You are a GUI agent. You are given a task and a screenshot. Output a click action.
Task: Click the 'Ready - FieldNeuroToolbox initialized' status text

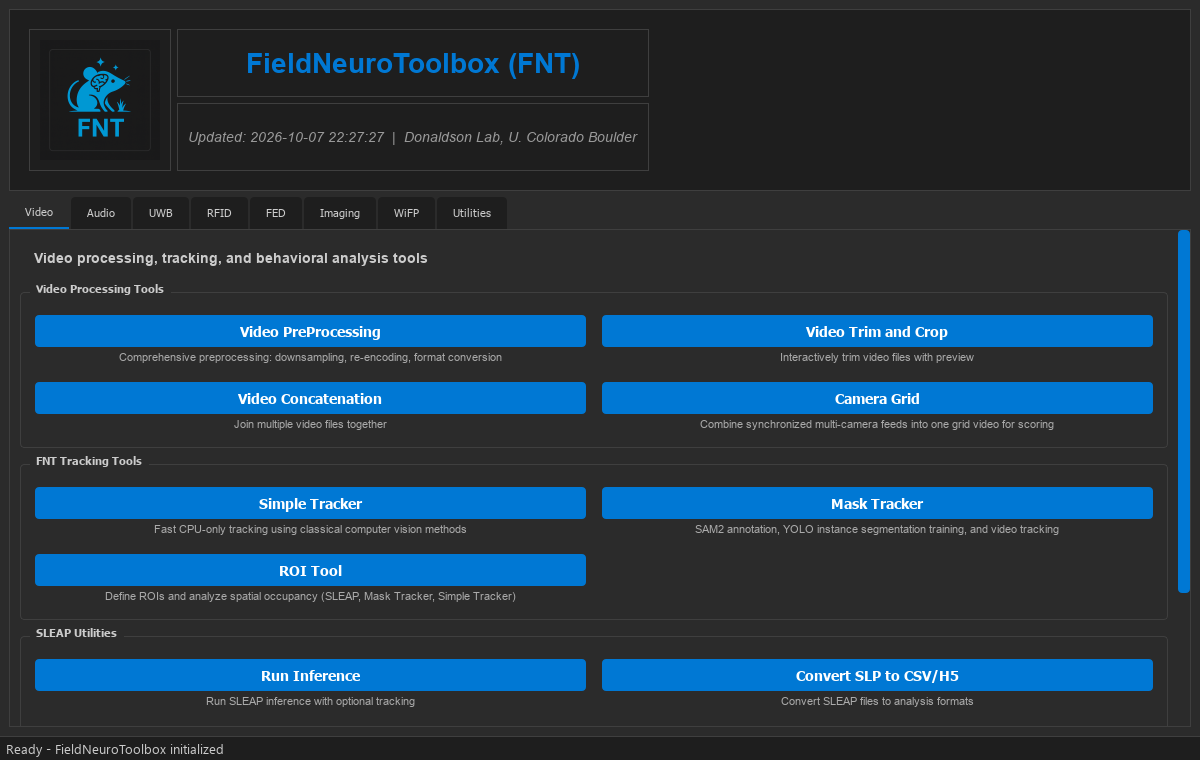(x=115, y=749)
